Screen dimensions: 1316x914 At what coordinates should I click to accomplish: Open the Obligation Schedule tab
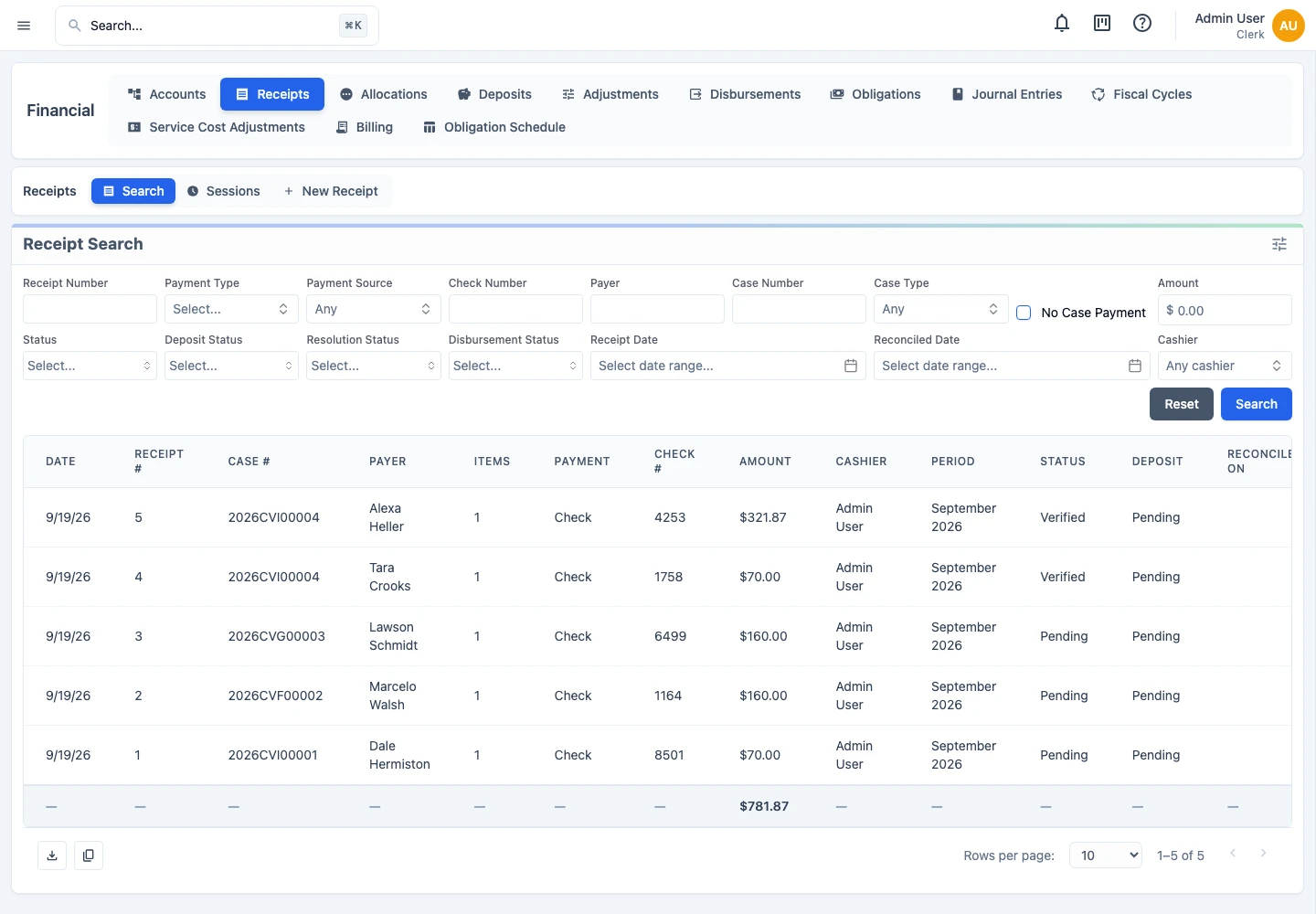(493, 127)
